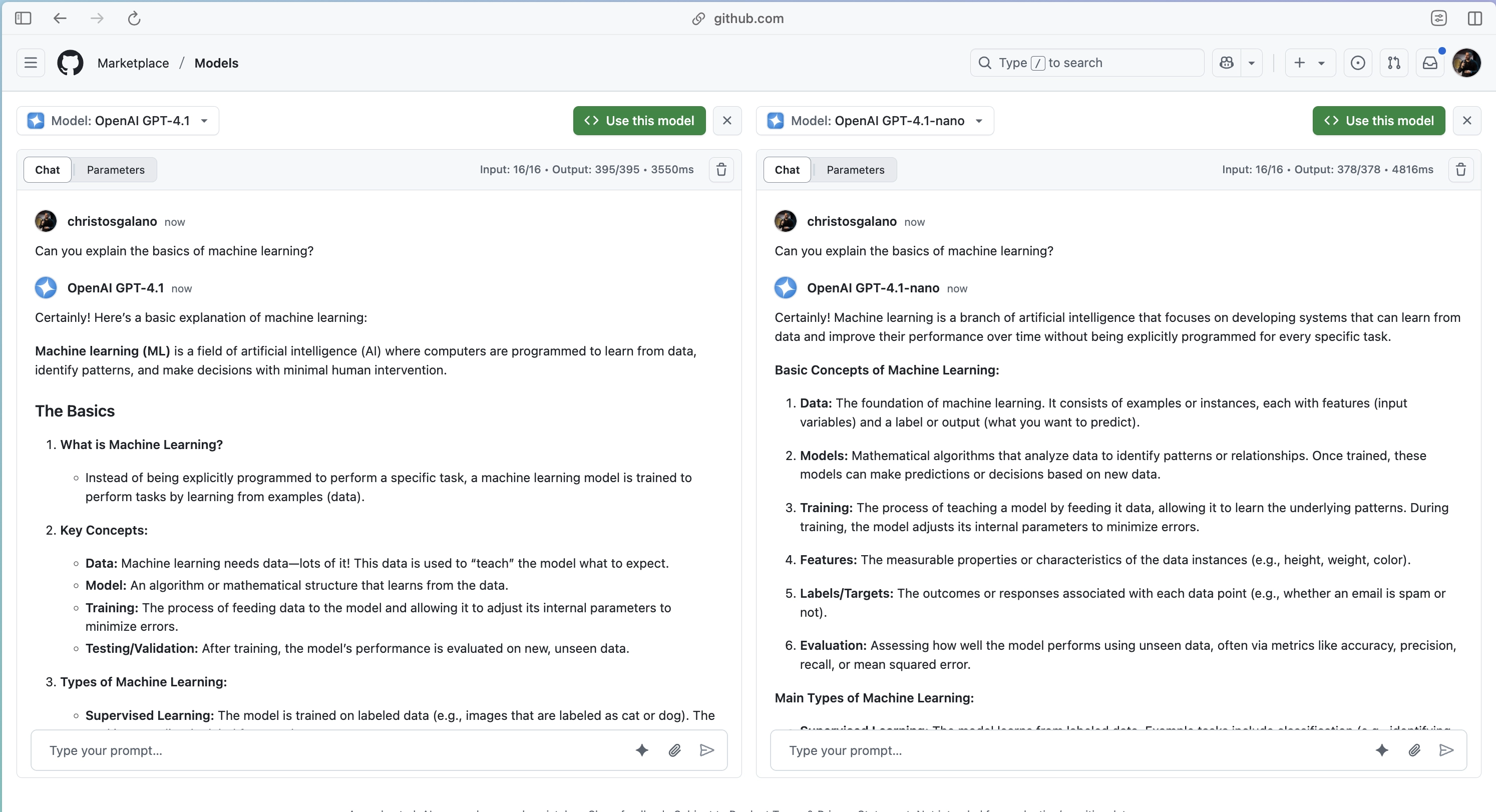Open the Model: OpenAI GPT-4.1 dropdown

click(118, 121)
